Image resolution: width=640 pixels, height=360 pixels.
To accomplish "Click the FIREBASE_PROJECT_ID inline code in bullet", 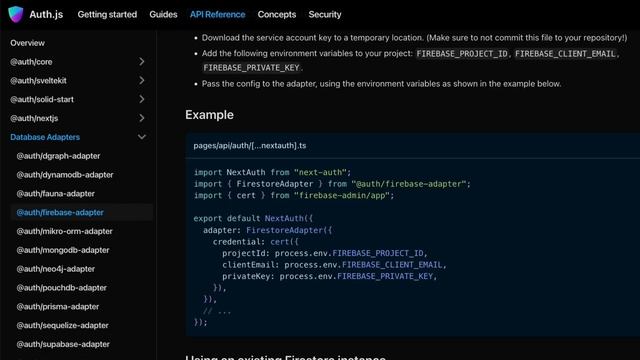I will coord(462,53).
